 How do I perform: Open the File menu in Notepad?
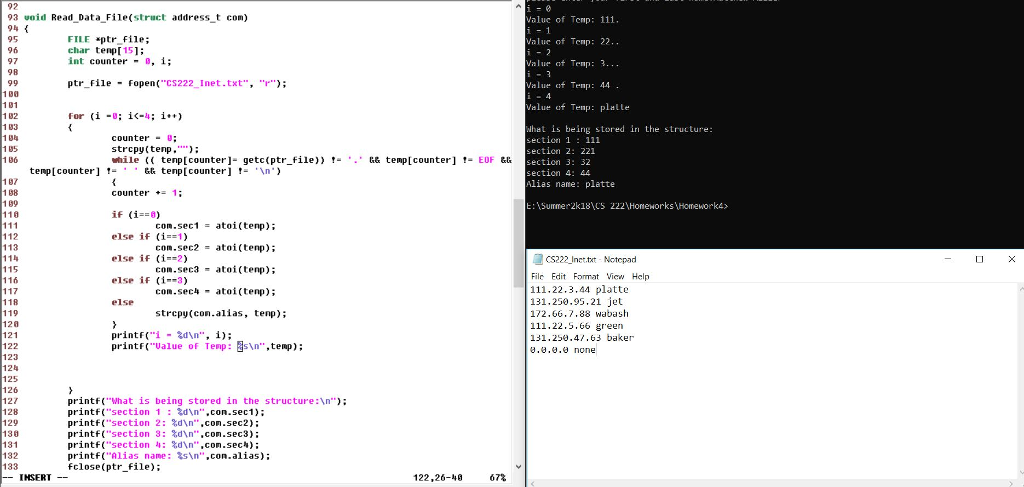point(537,277)
